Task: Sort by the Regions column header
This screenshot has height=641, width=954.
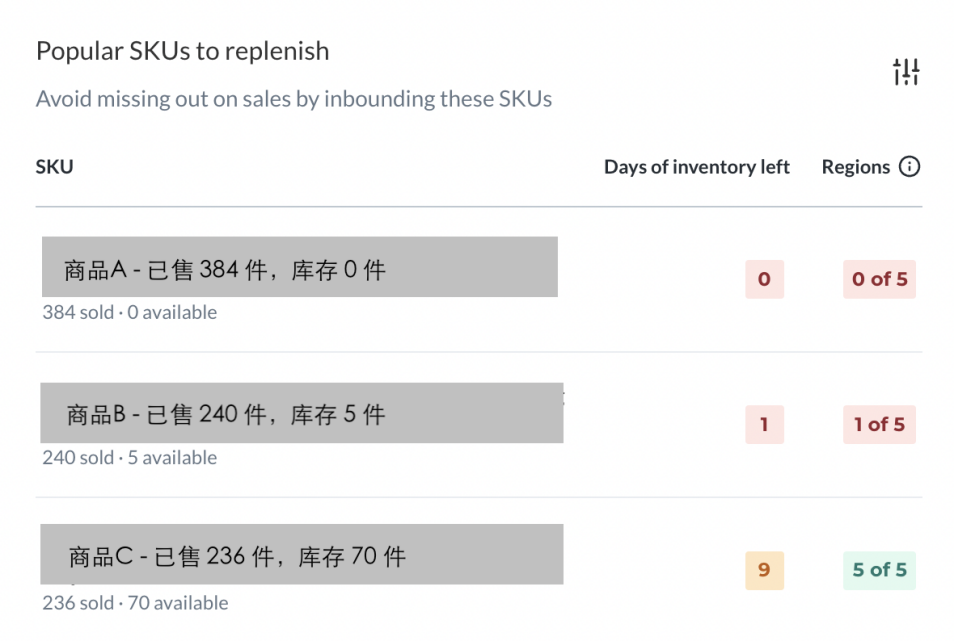Action: click(x=854, y=167)
